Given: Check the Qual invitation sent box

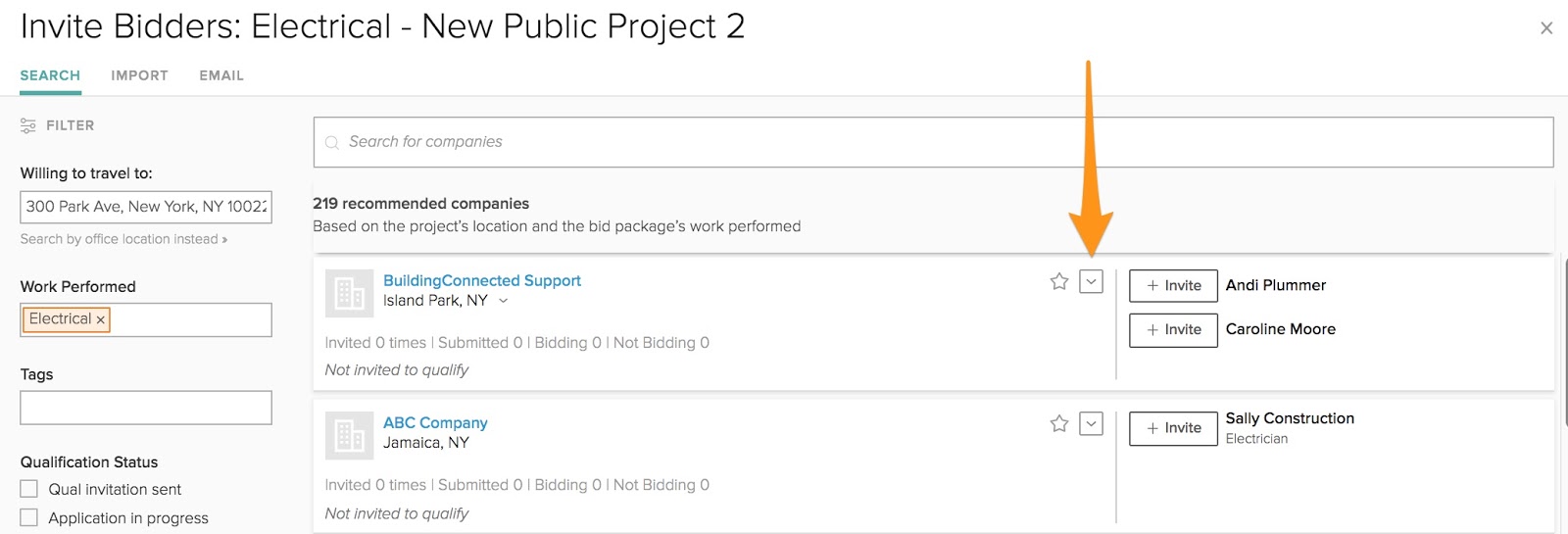Looking at the screenshot, I should 29,489.
